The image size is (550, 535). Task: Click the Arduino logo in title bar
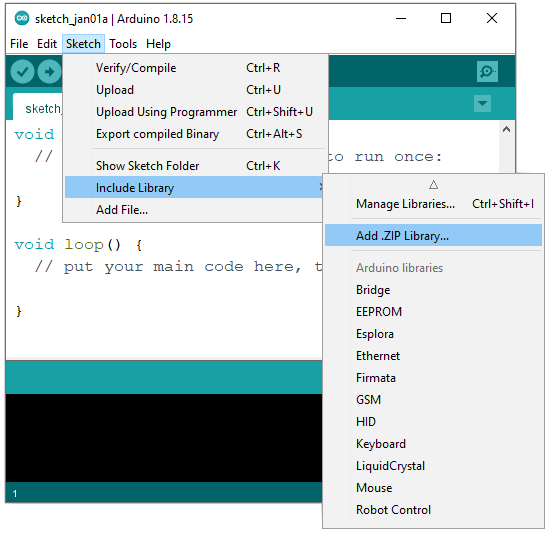point(22,18)
